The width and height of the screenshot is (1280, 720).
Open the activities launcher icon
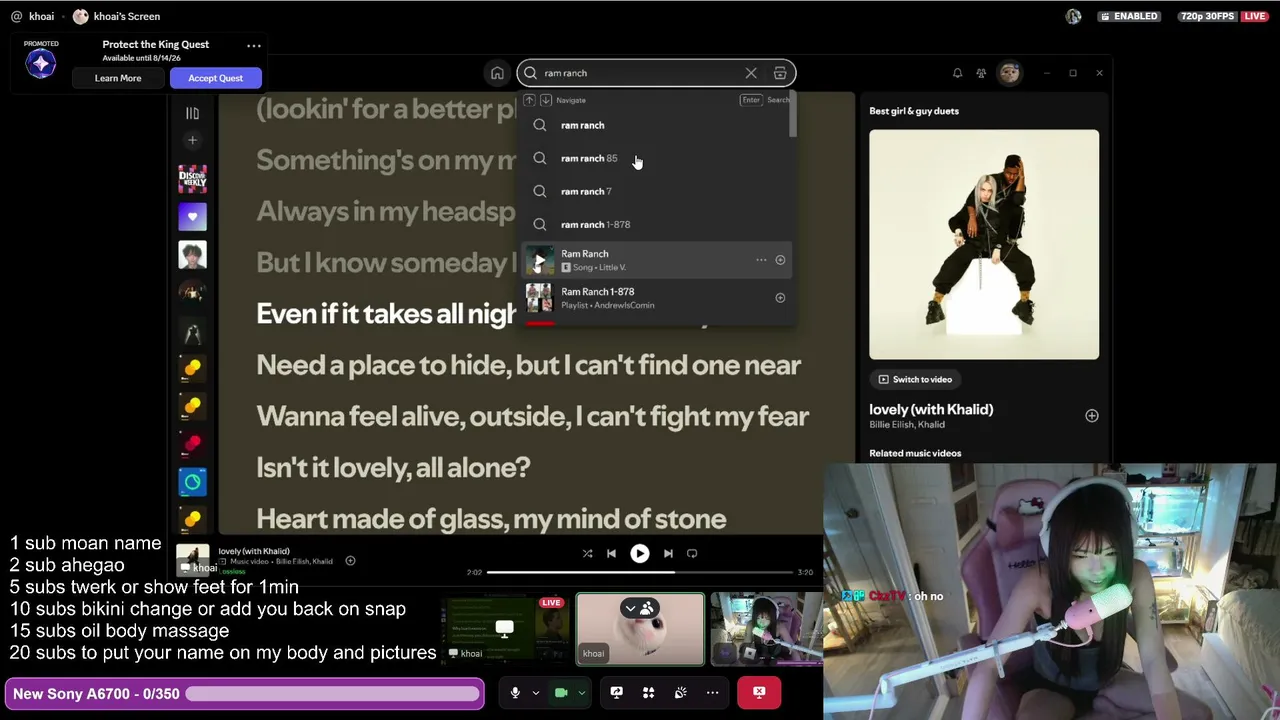click(648, 692)
